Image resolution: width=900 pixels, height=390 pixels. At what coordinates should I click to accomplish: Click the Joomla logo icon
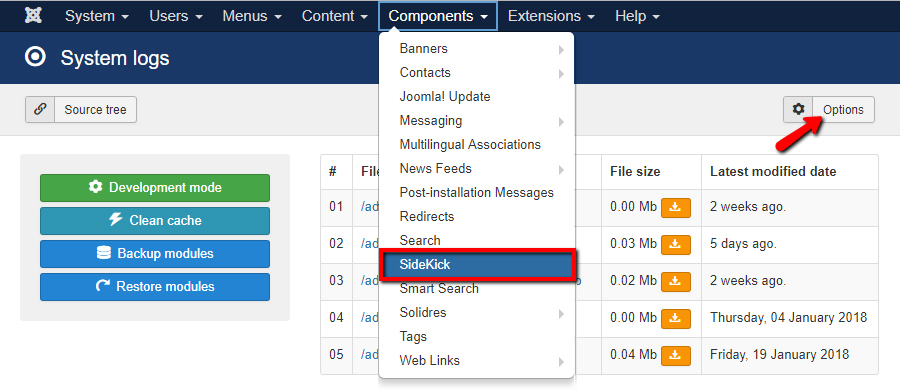click(33, 16)
